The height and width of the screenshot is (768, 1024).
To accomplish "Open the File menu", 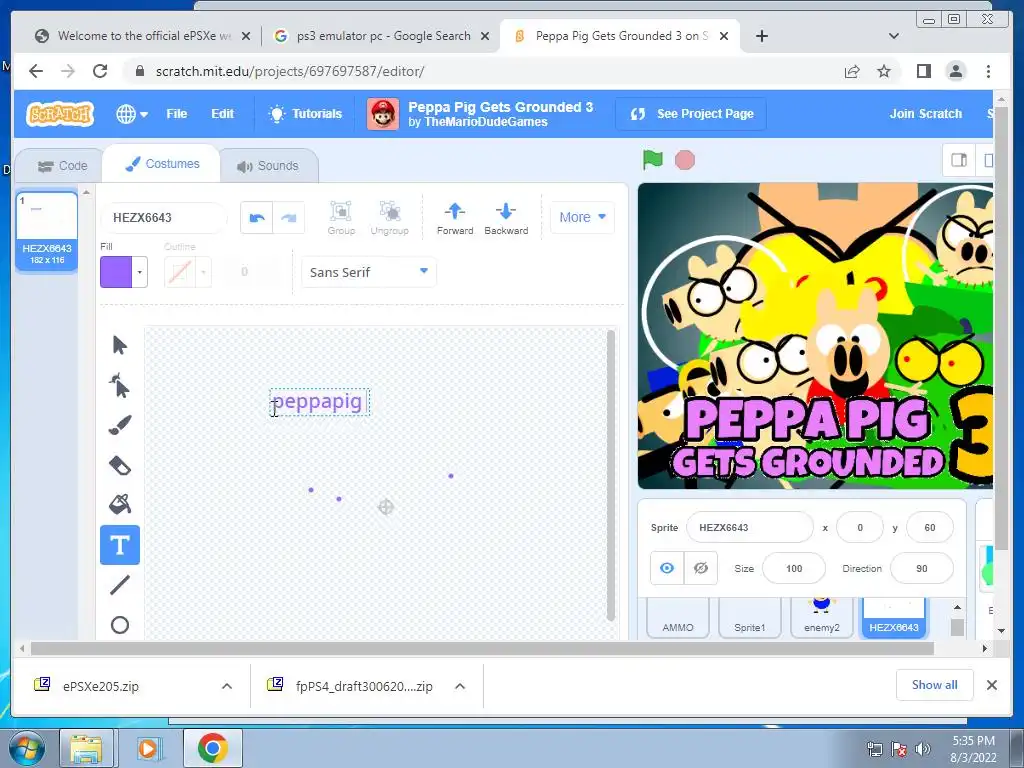I will click(176, 114).
